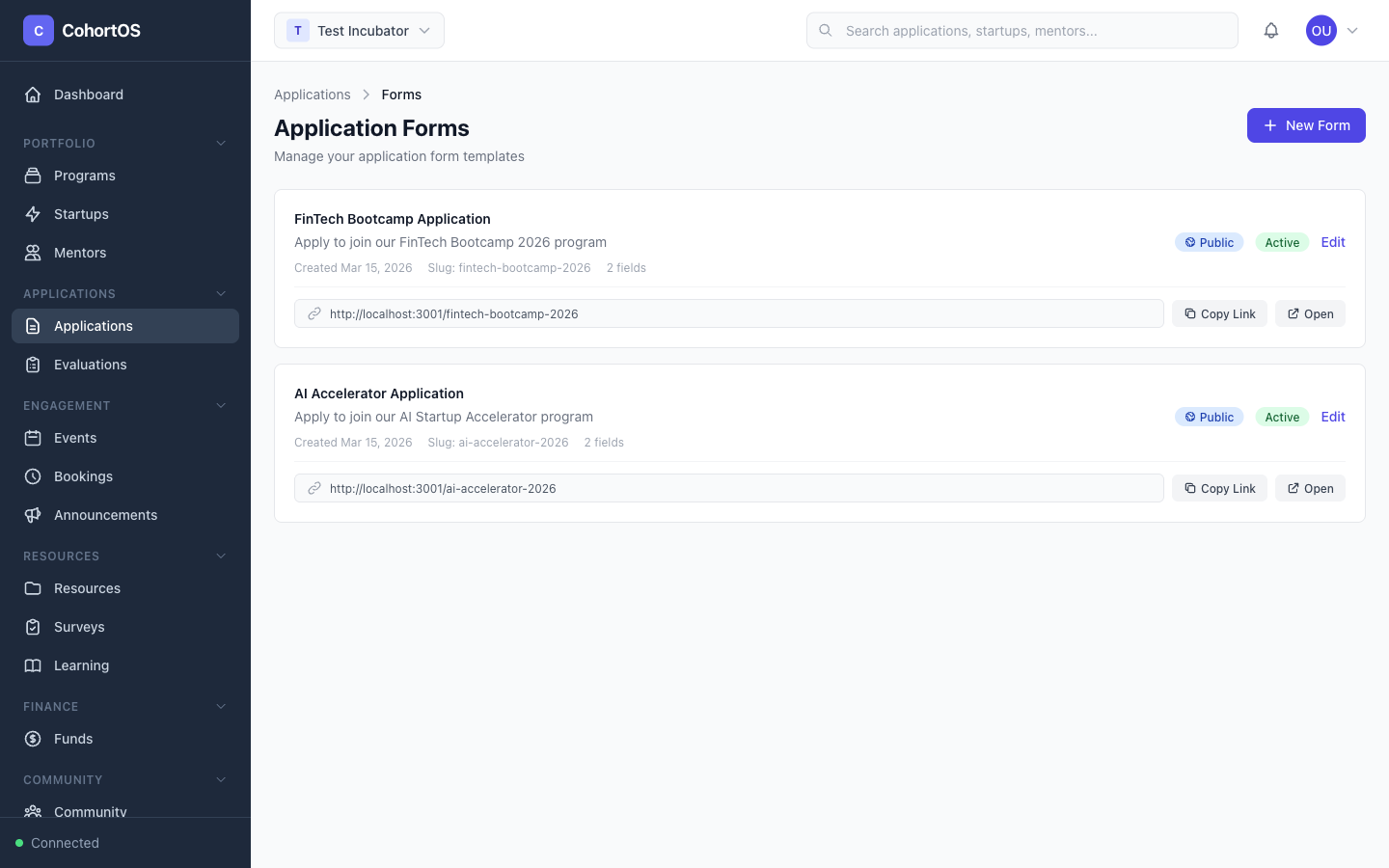Select the Startups sidebar icon
1389x868 pixels.
pyautogui.click(x=32, y=214)
